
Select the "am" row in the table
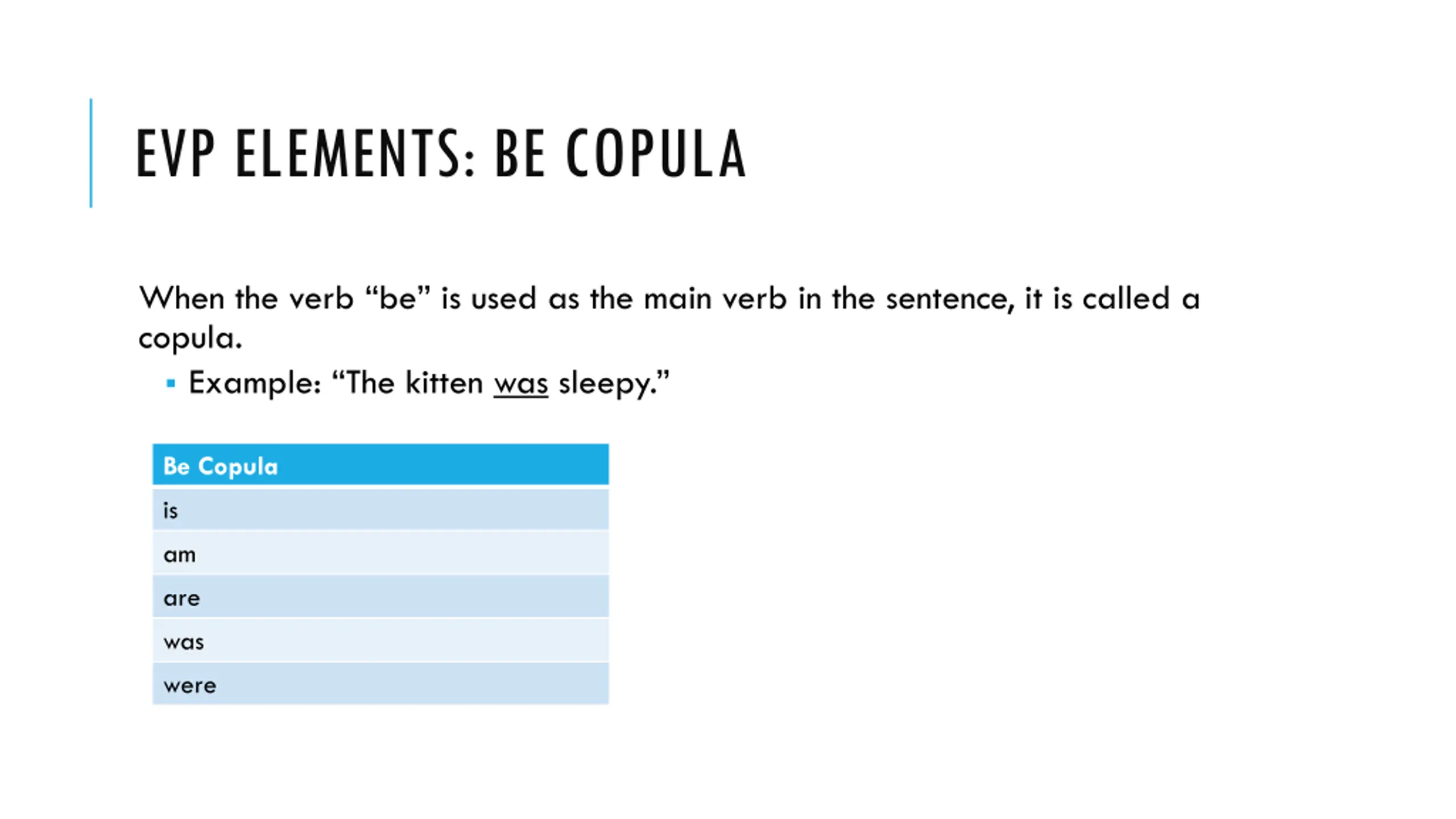pyautogui.click(x=380, y=554)
